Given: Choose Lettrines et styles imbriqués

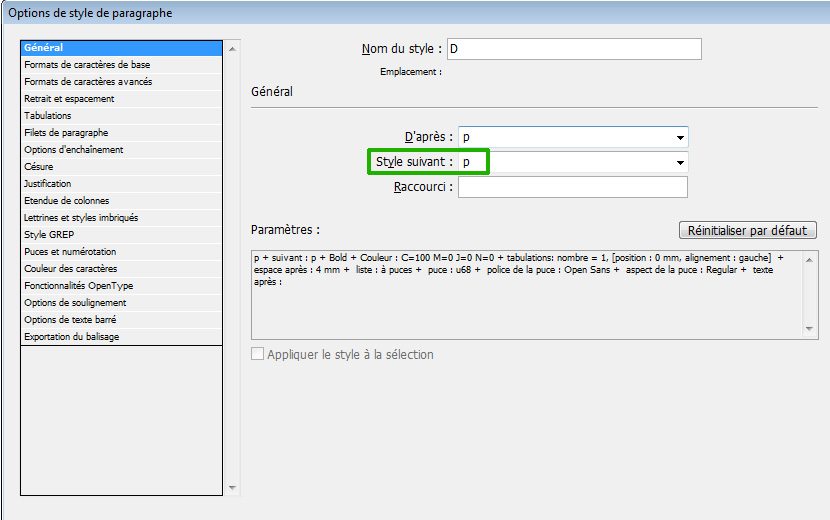Looking at the screenshot, I should coord(82,218).
